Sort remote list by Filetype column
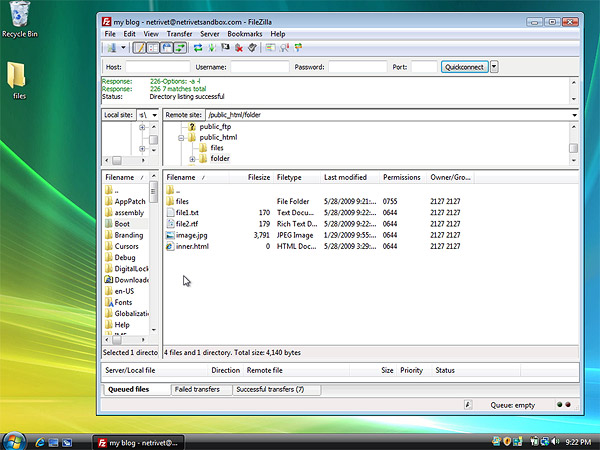The height and width of the screenshot is (450, 600). [x=297, y=178]
